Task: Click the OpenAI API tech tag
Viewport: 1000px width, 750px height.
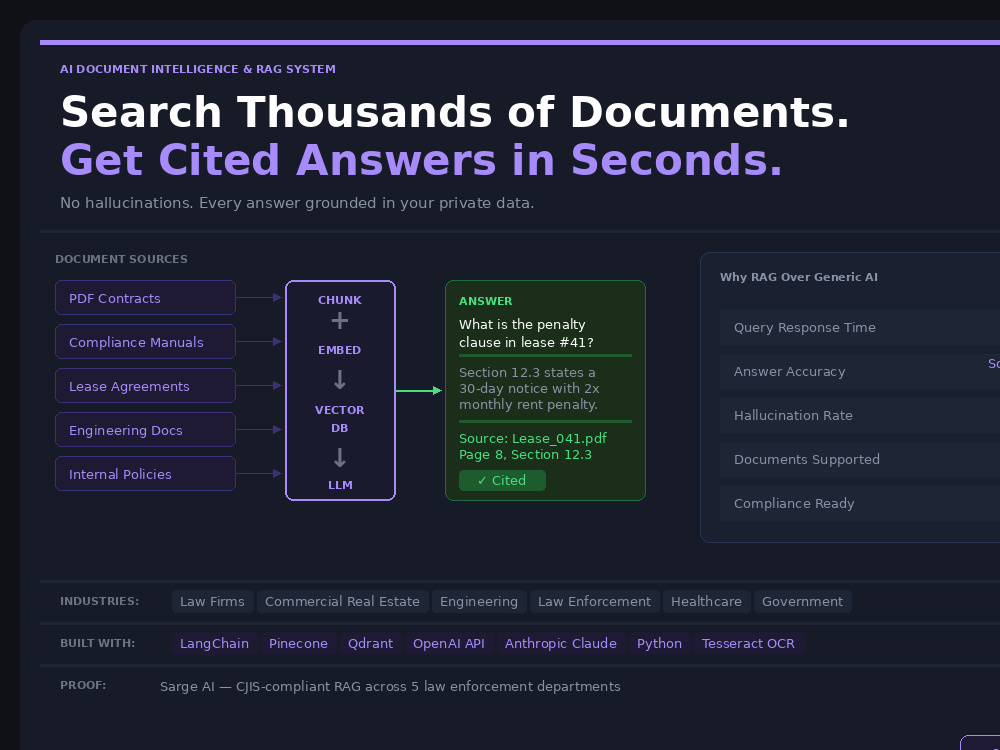Action: (449, 643)
